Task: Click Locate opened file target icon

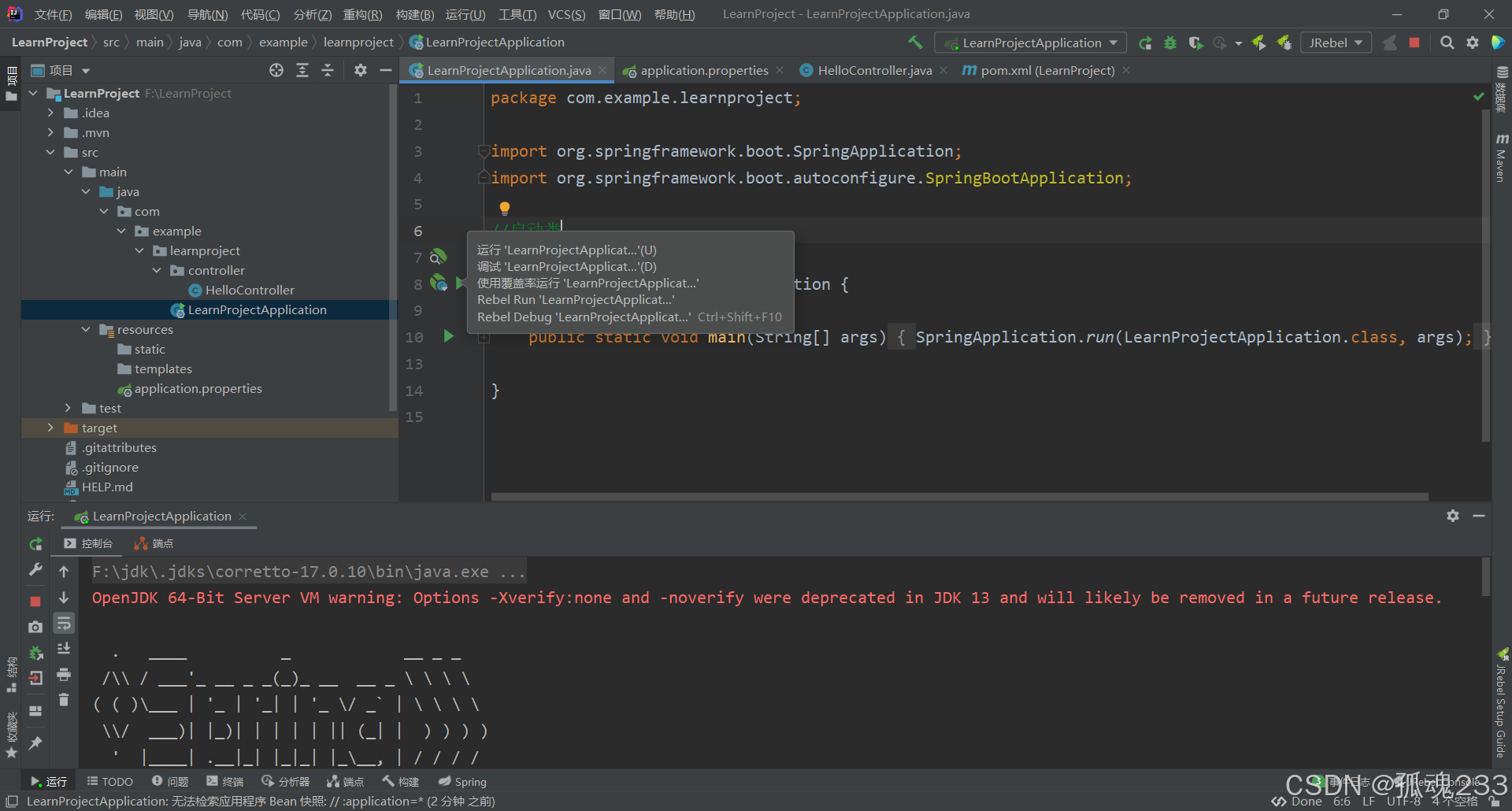Action: click(x=276, y=71)
